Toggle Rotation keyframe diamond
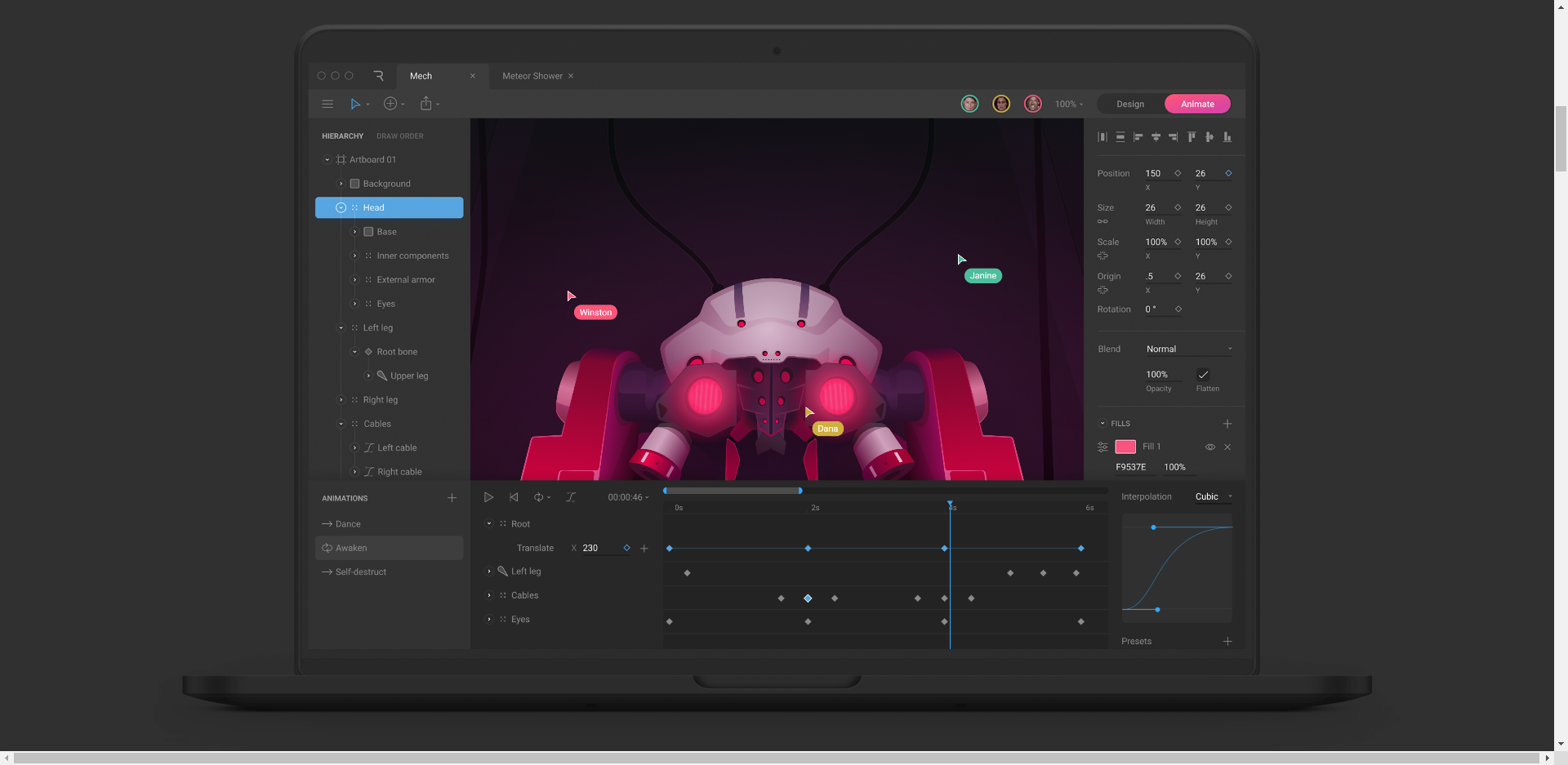Image resolution: width=1568 pixels, height=765 pixels. click(1178, 309)
